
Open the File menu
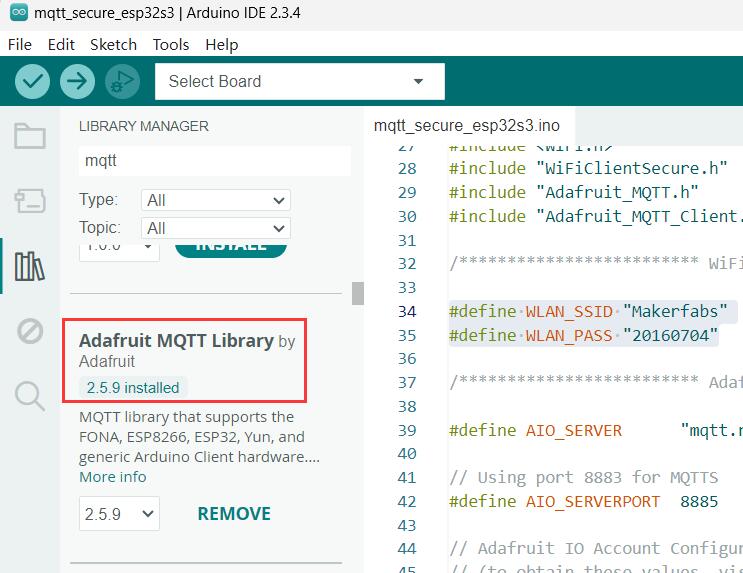tap(20, 45)
